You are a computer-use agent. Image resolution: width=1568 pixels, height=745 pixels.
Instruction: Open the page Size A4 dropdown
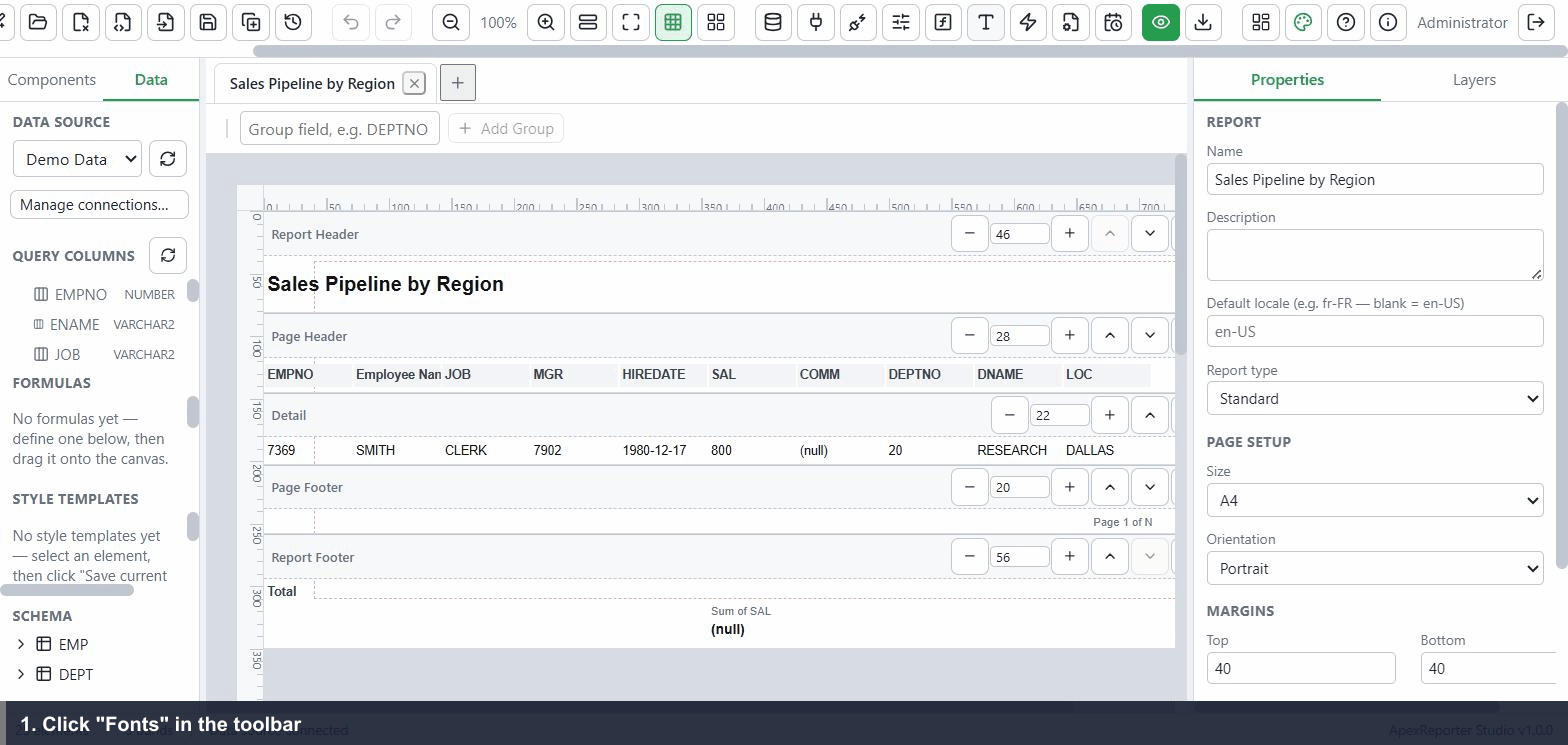point(1375,500)
